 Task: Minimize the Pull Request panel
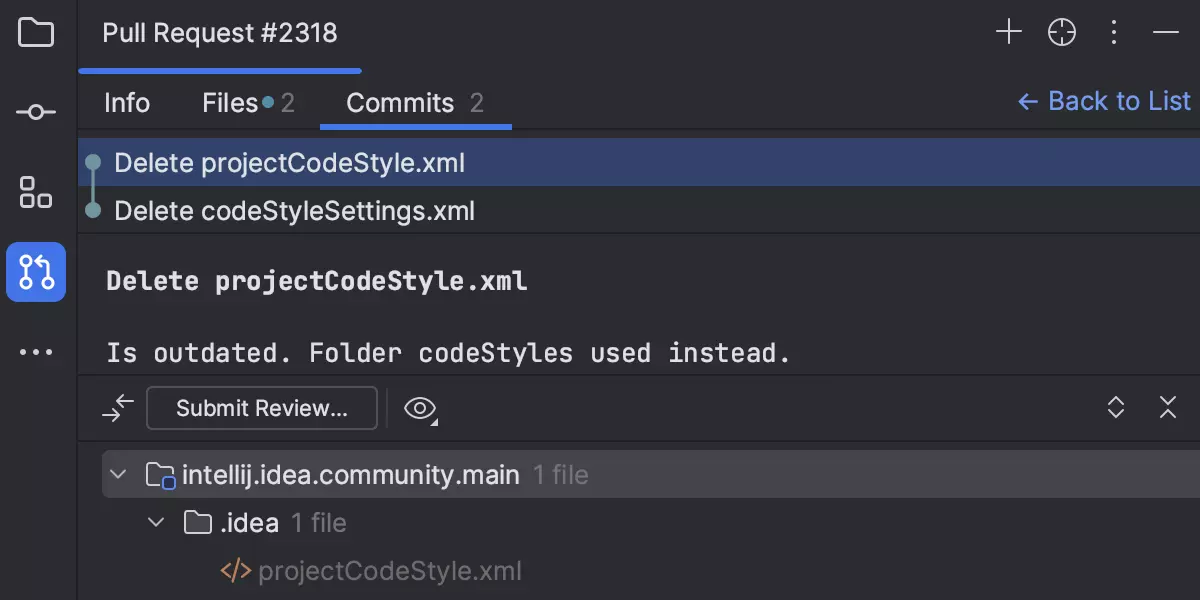coord(1166,33)
